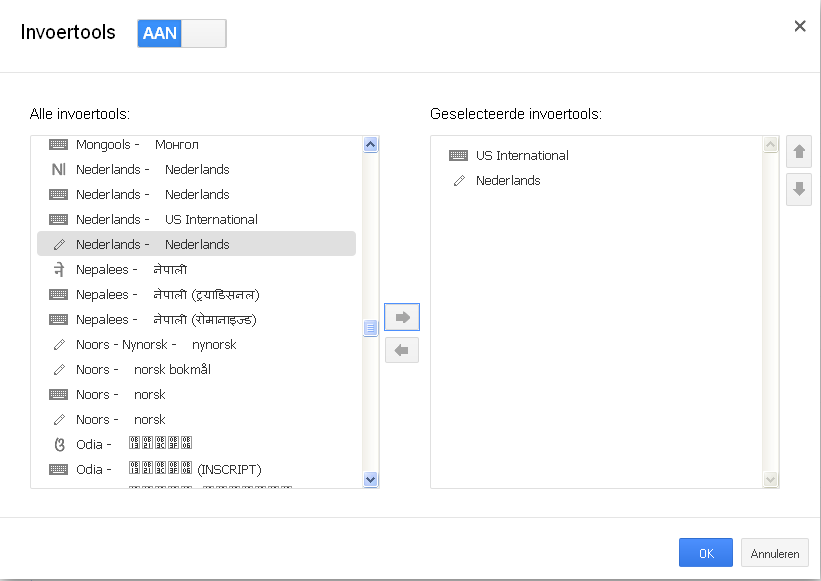Select Nederlands - US International keyboard
Screen dimensions: 821x581
(x=166, y=220)
